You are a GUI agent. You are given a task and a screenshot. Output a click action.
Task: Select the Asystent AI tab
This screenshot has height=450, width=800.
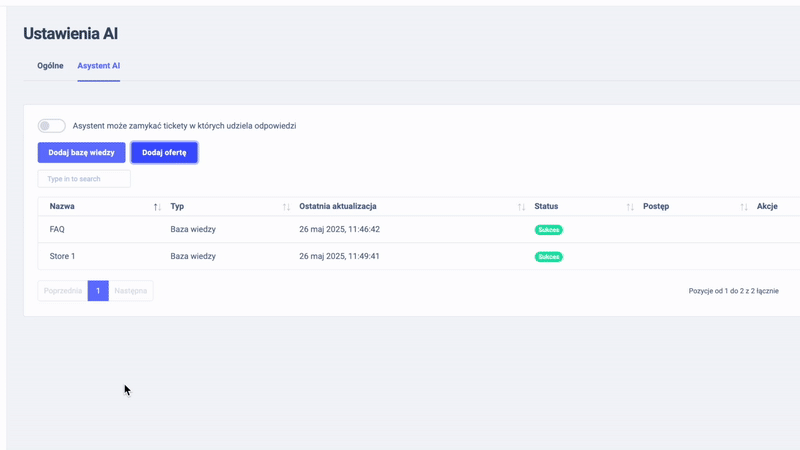pyautogui.click(x=99, y=66)
